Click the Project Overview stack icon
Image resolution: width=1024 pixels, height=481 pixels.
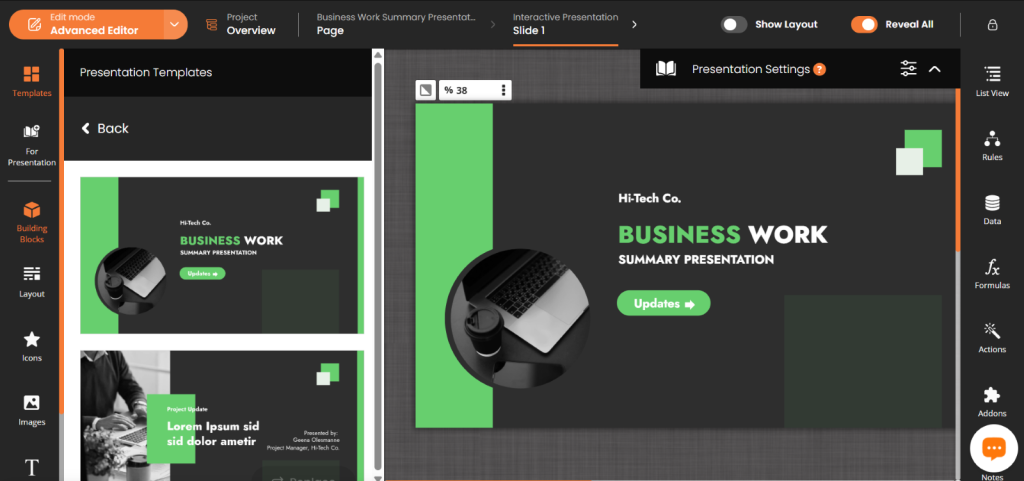pos(212,25)
